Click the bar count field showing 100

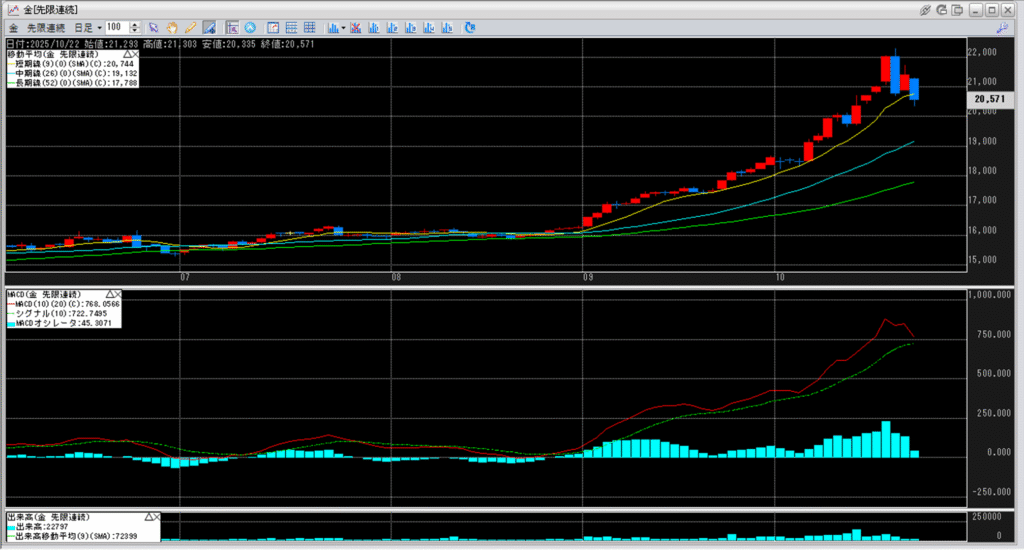point(114,27)
